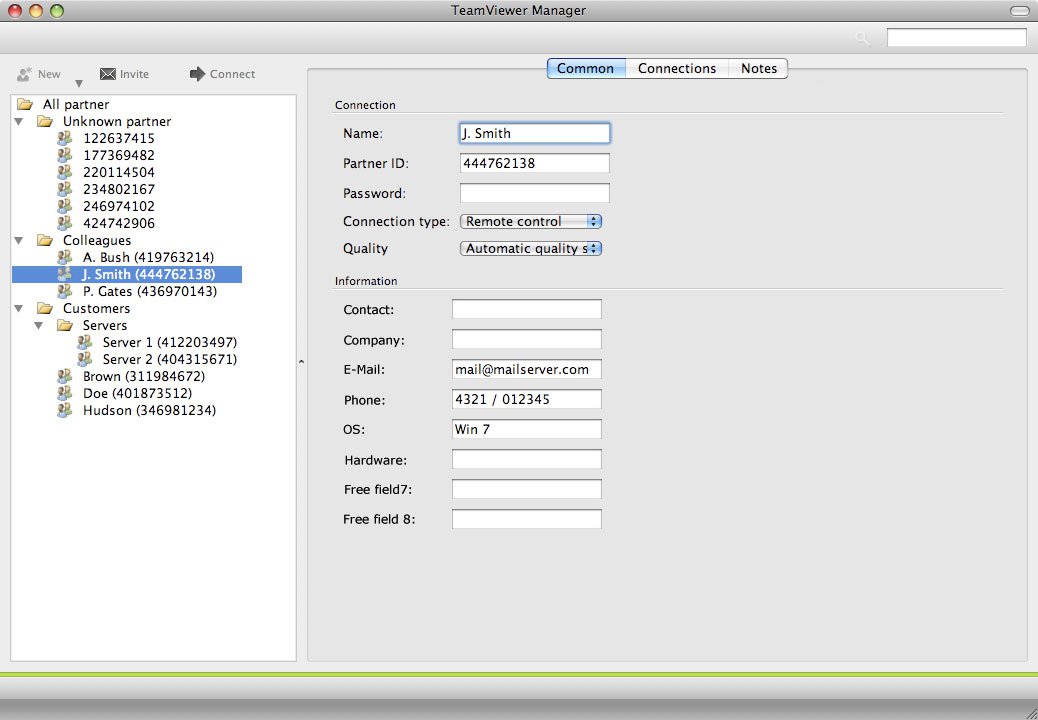
Task: Click the Contact input field
Action: [x=527, y=309]
